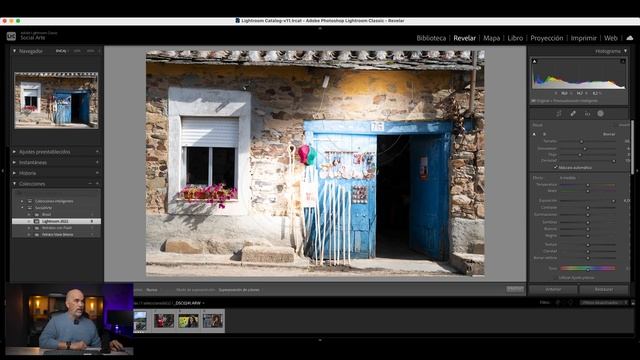Select the first filmstrip thumbnail
Screen dimensions: 640x360
coord(140,320)
